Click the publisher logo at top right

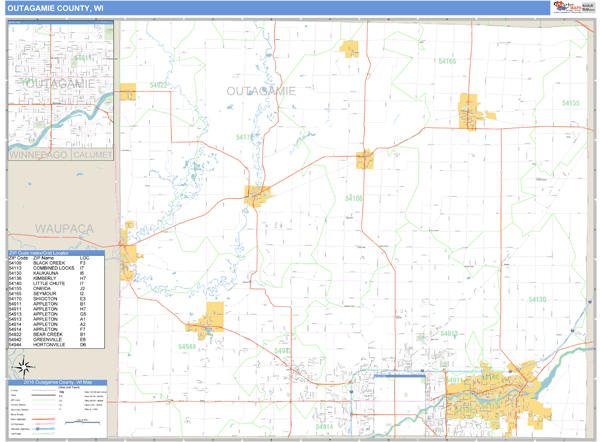pos(574,7)
